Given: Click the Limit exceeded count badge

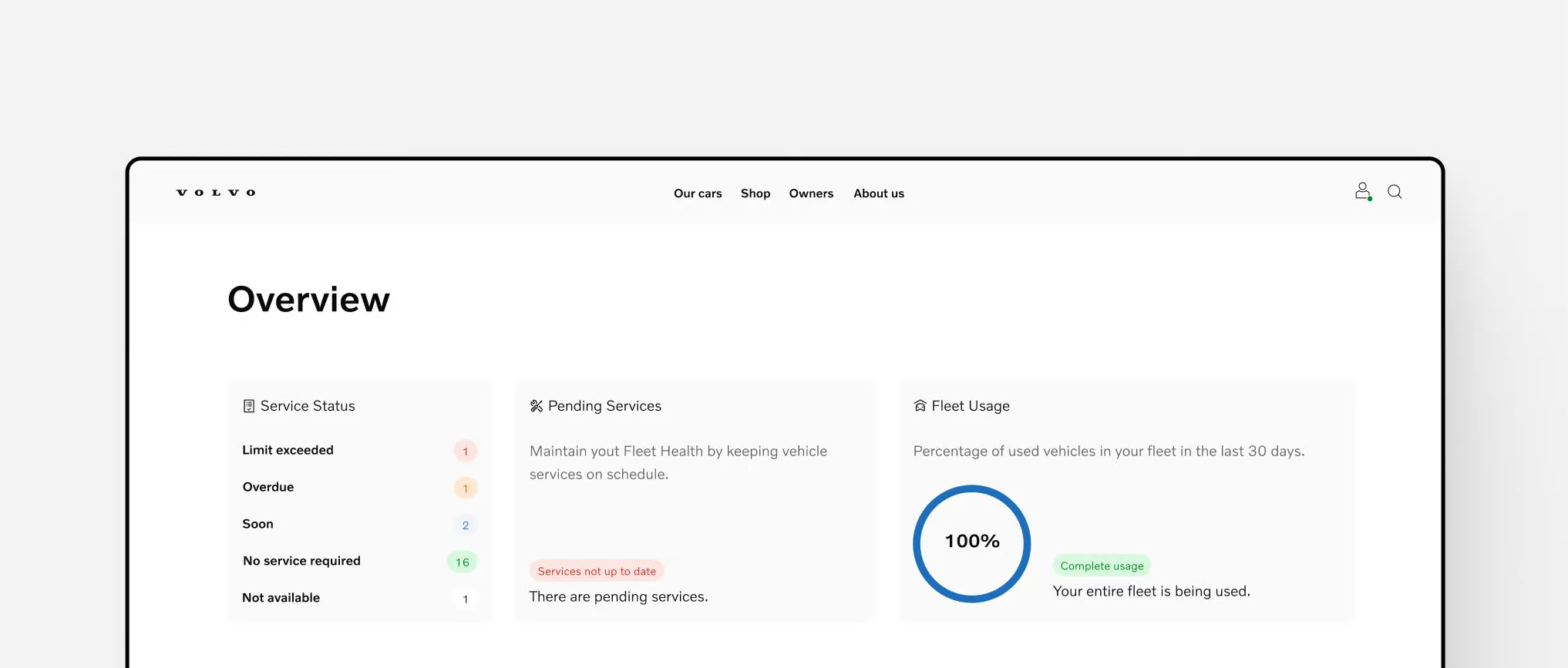Looking at the screenshot, I should pos(466,451).
